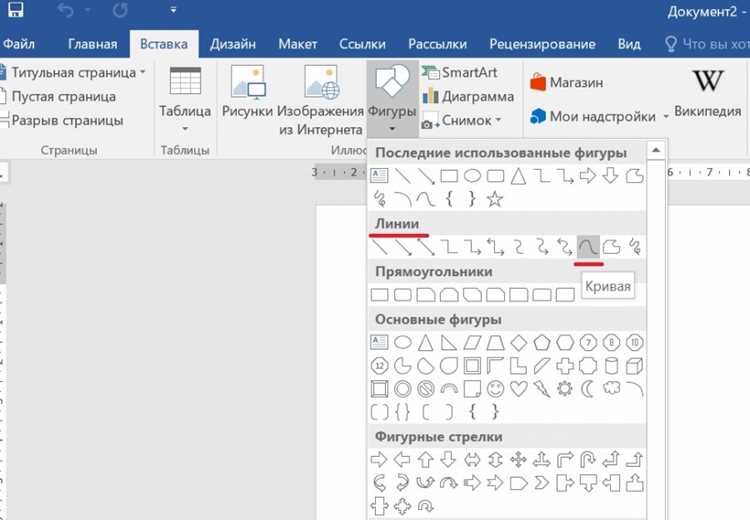
Task: Open the Undo history dropdown arrow
Action: [x=88, y=10]
